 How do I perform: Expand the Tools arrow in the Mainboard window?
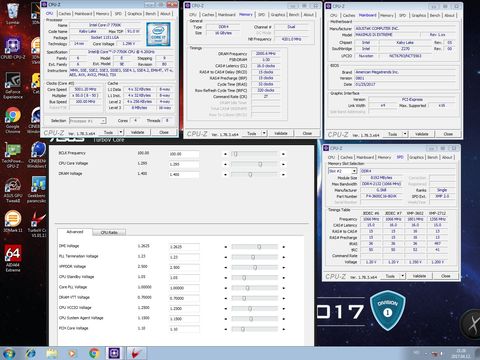[x=405, y=134]
